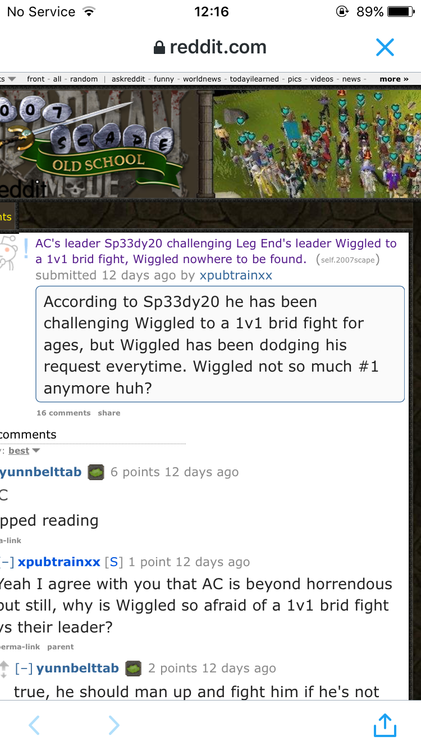
Task: Click the flair icon in yunnbelttab's reply
Action: tap(133, 669)
